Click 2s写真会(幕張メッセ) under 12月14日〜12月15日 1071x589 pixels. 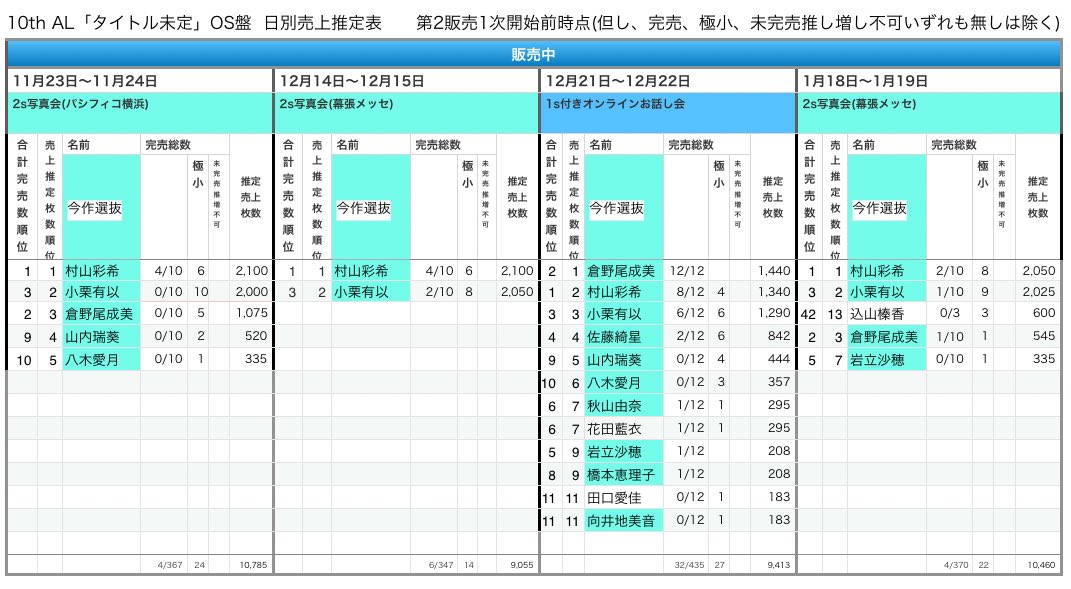pyautogui.click(x=337, y=104)
